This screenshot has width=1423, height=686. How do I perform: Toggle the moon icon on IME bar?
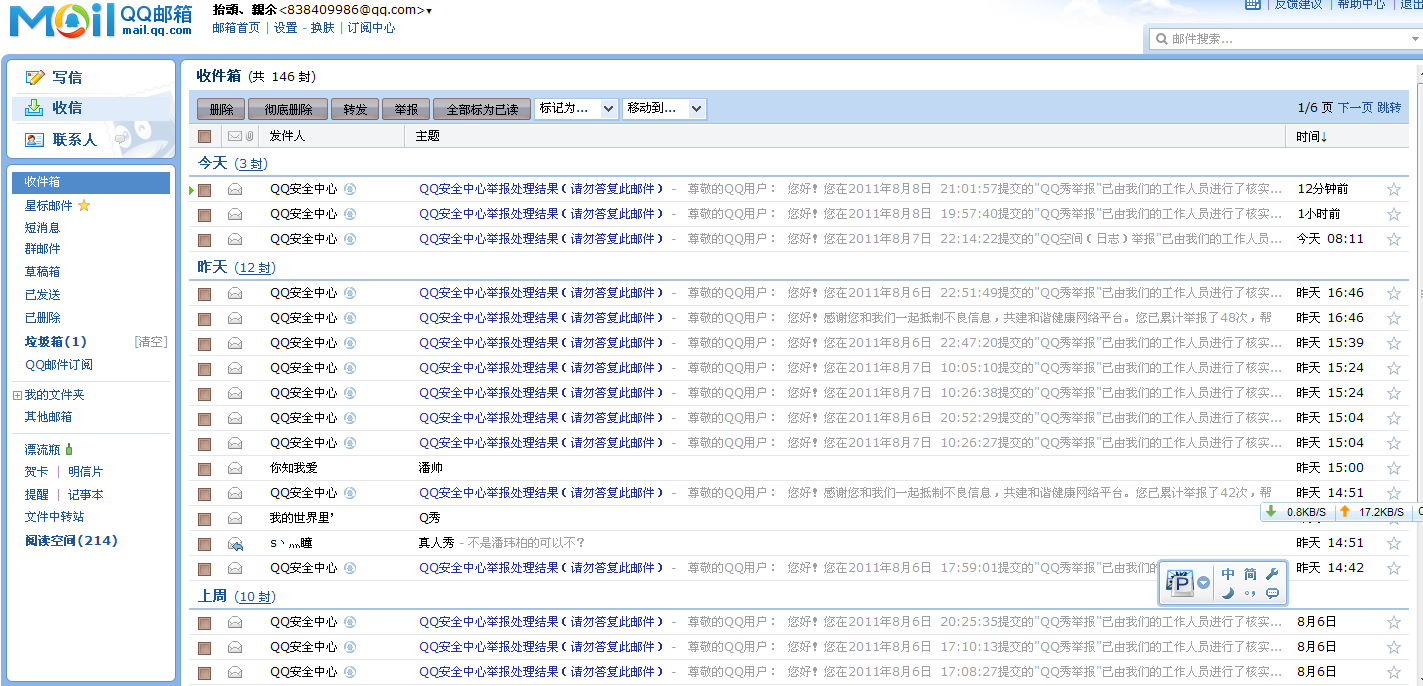(x=1228, y=593)
